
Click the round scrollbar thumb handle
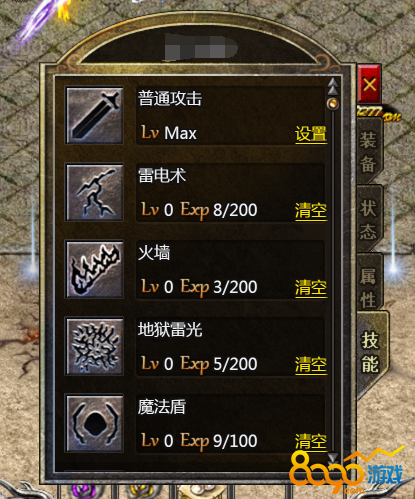pos(332,104)
